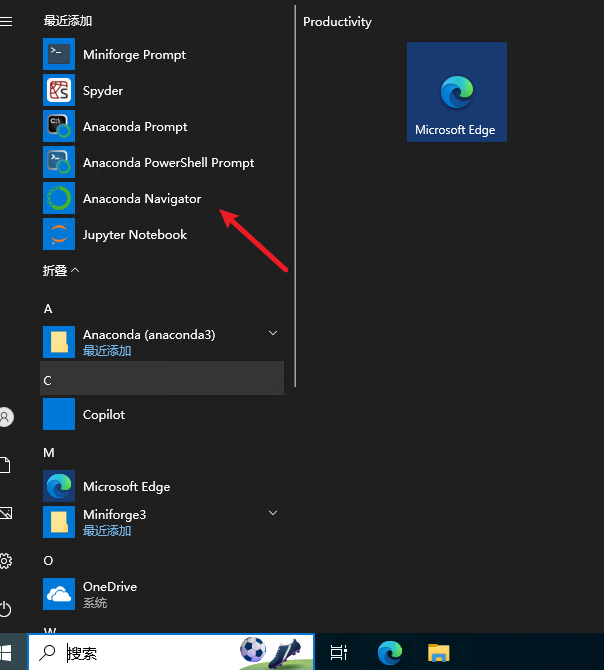Viewport: 604px width, 670px height.
Task: Open the Miniforge Prompt icon
Action: 59,54
